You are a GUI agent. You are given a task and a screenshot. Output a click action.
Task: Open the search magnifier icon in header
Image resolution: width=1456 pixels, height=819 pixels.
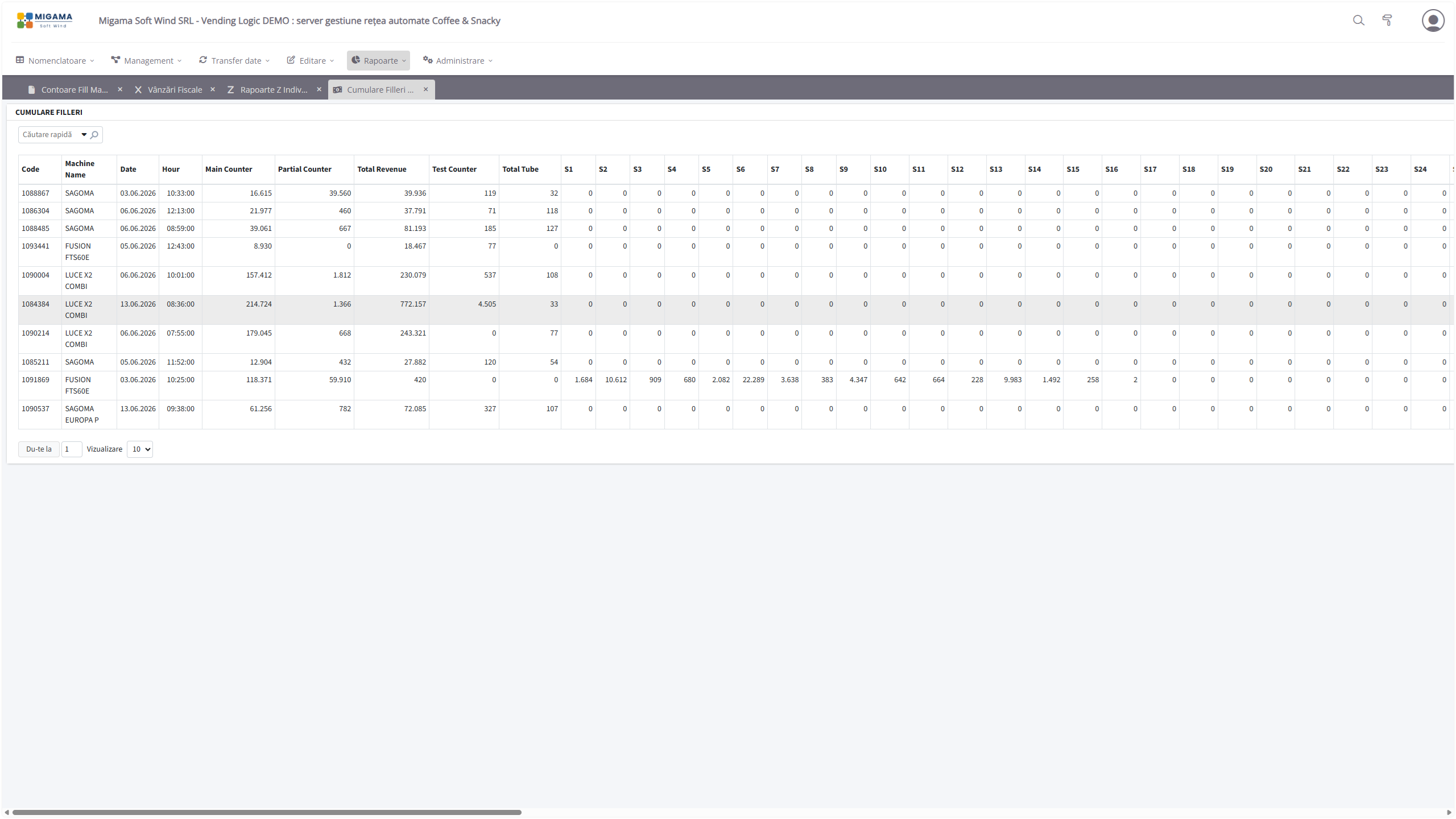click(x=1359, y=20)
